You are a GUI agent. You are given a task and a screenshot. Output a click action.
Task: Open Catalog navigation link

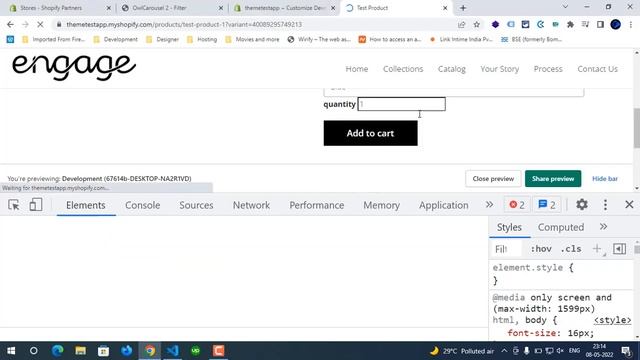tap(451, 69)
